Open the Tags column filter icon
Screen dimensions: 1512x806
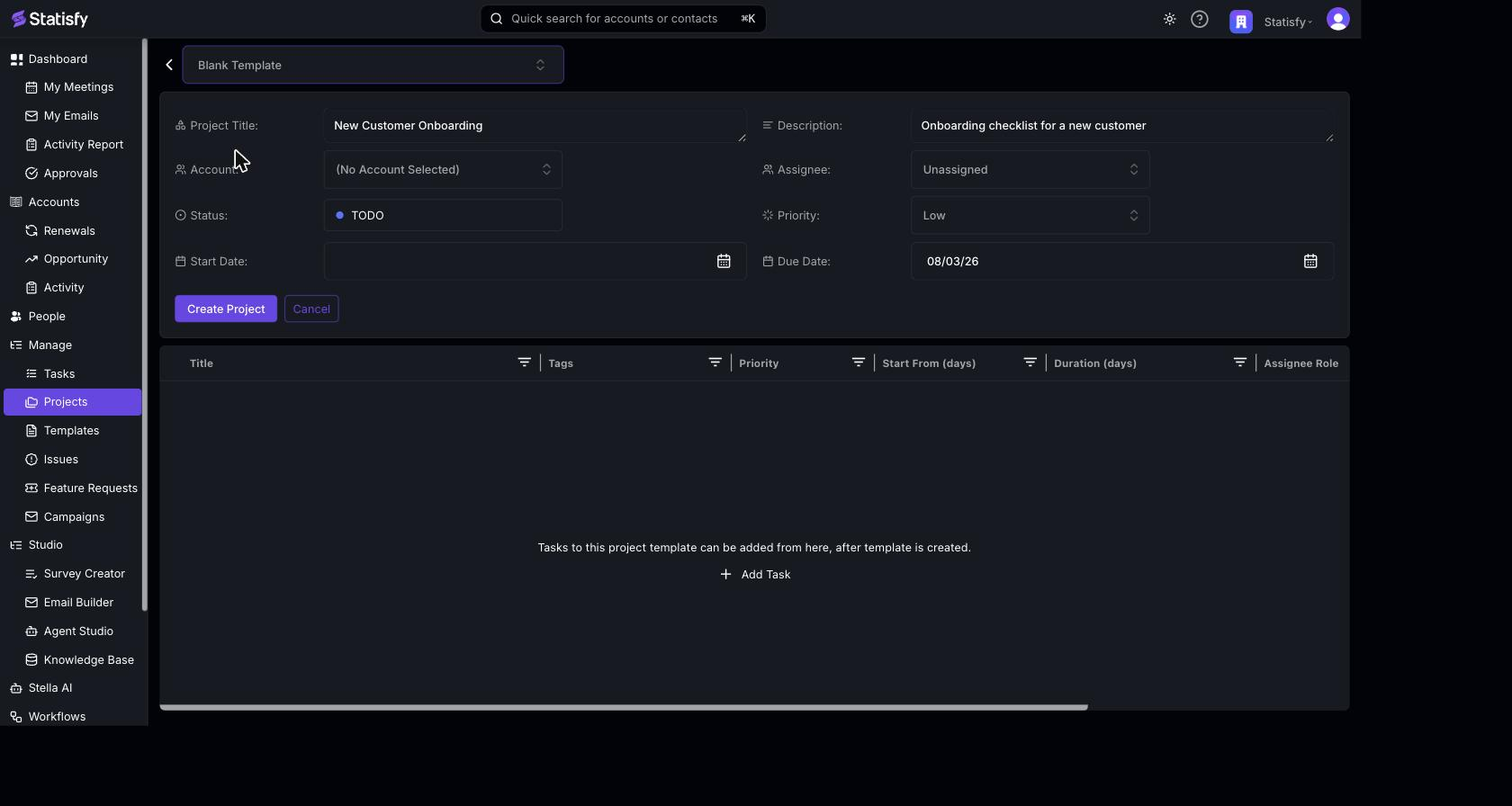point(715,363)
